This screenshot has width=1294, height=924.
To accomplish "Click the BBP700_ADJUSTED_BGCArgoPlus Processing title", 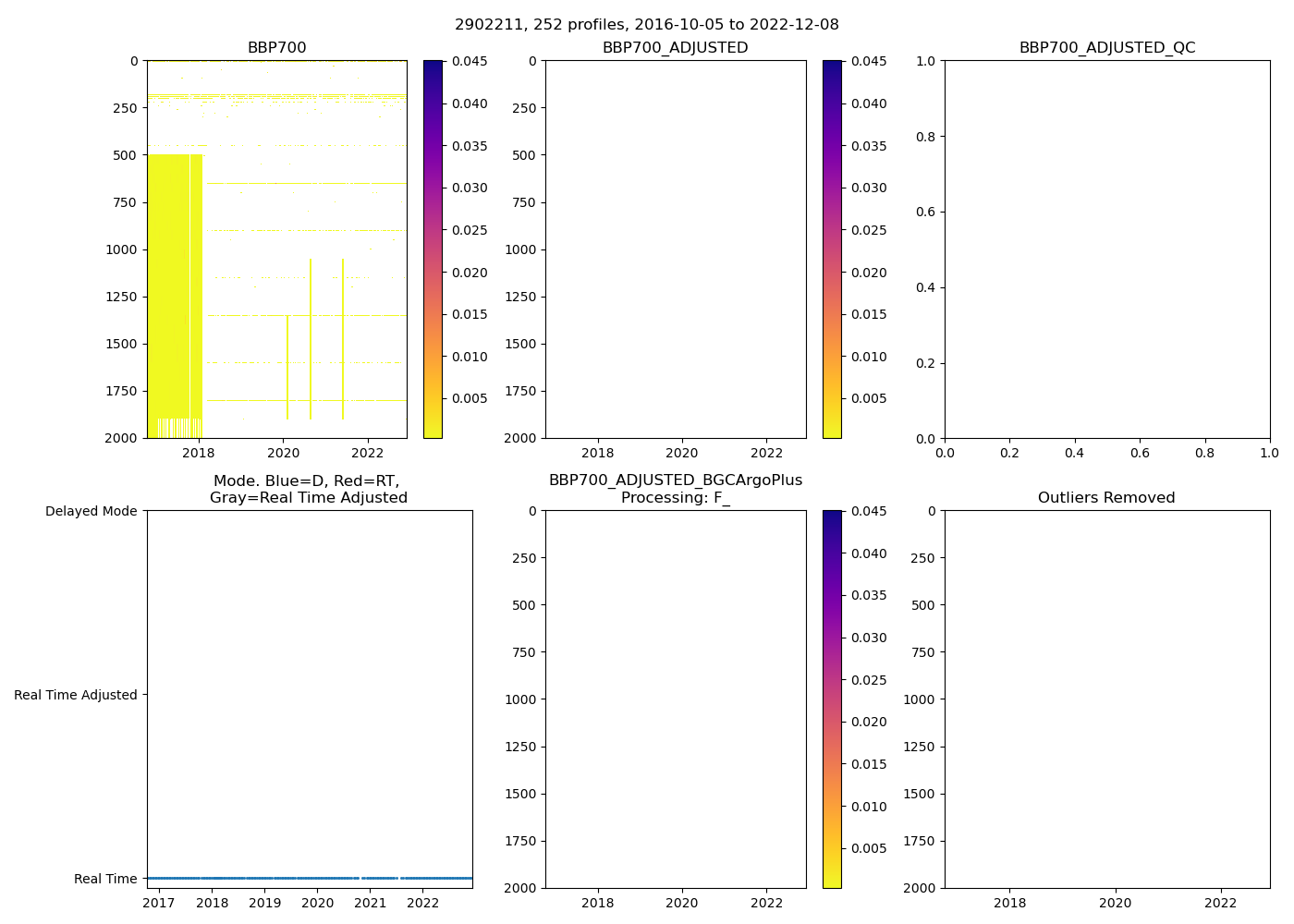I will tap(675, 489).
